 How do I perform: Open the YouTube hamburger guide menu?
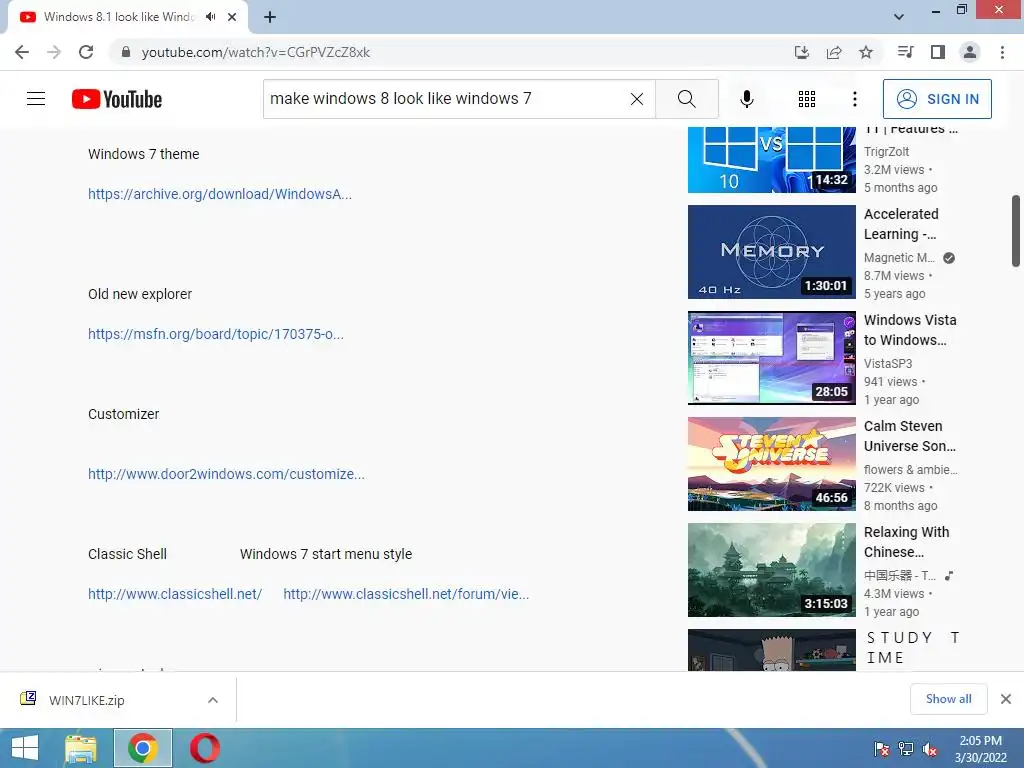tap(36, 99)
